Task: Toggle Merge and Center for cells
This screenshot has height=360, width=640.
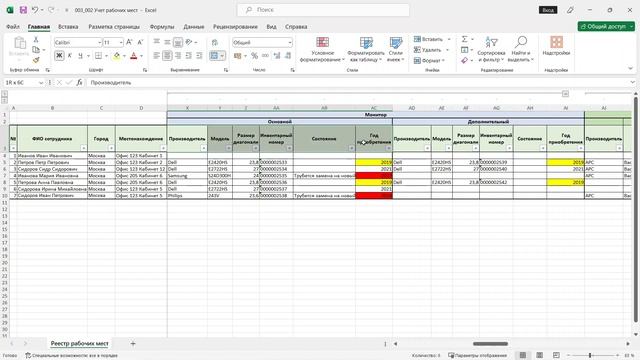Action: coord(214,56)
